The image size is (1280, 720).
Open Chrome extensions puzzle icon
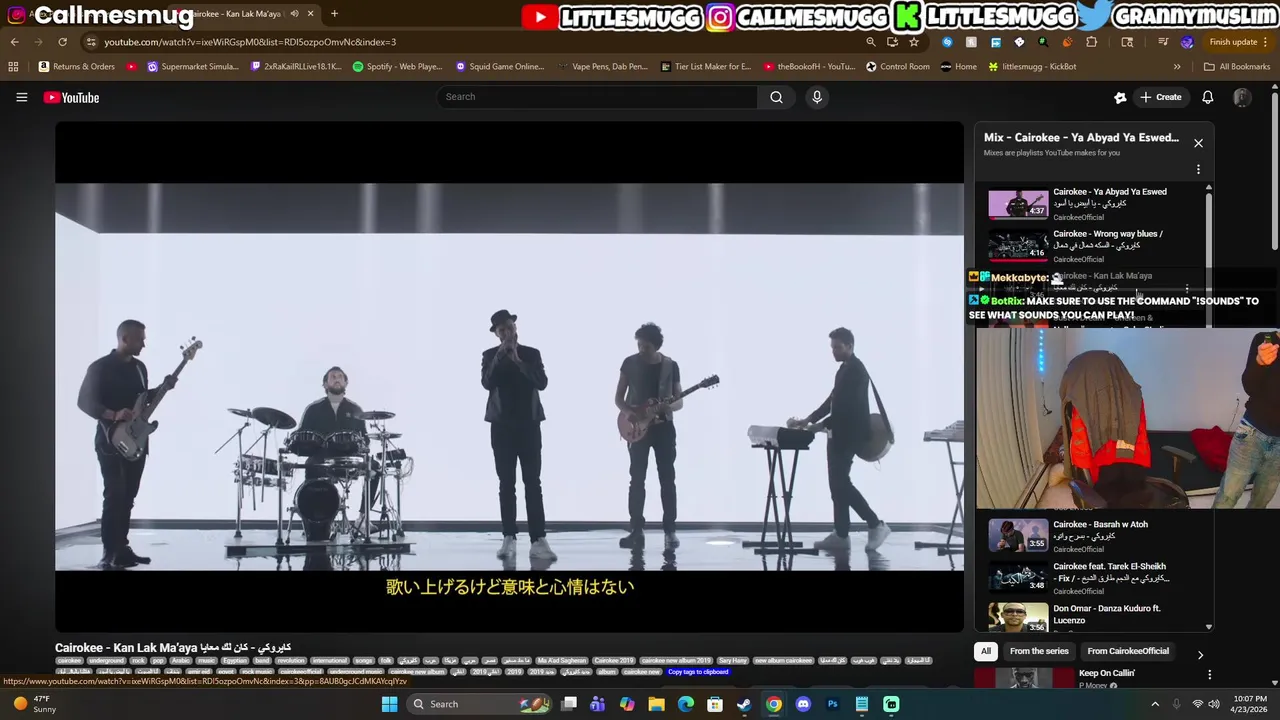[x=1091, y=42]
